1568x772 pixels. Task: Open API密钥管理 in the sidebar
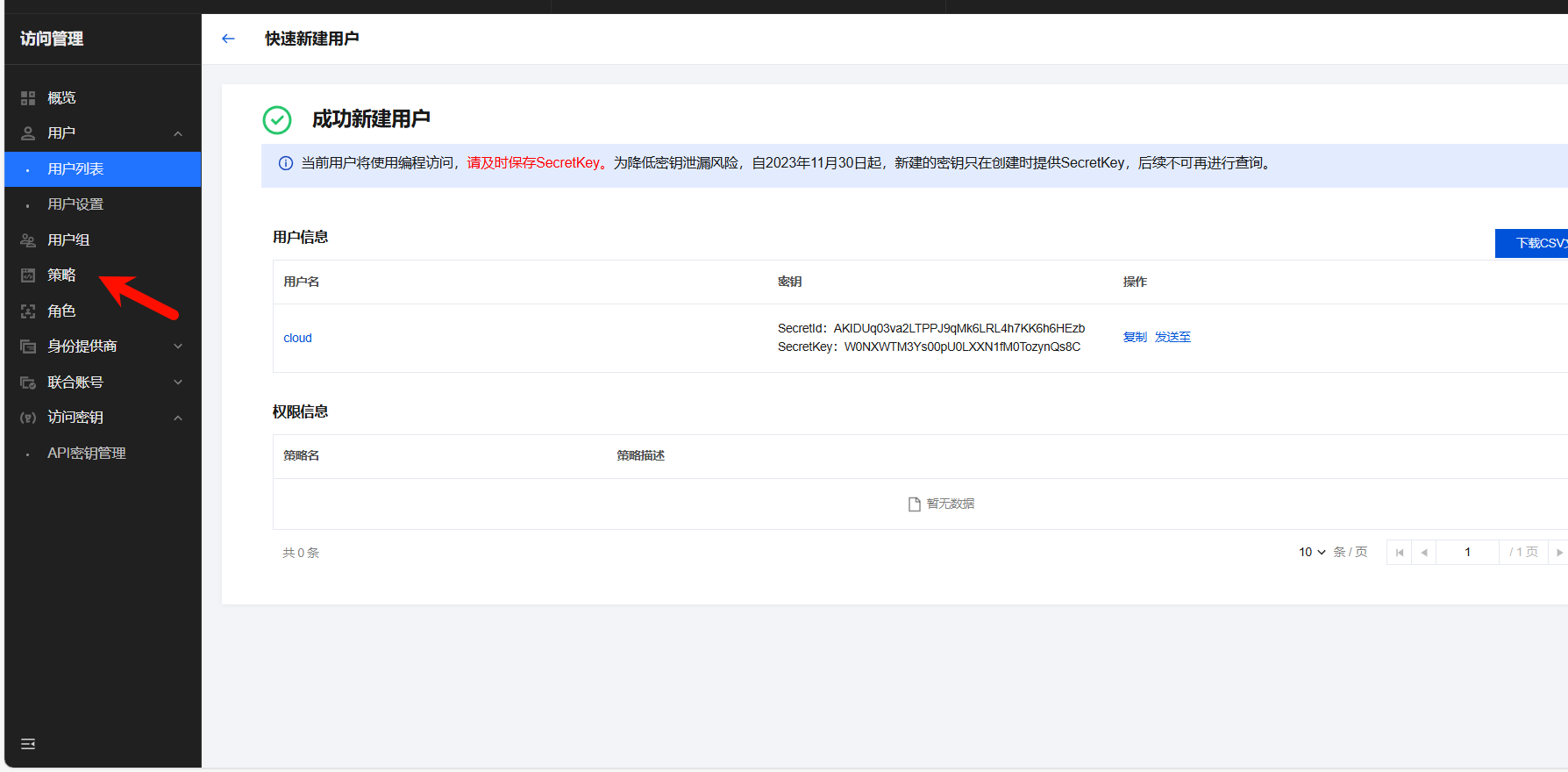click(87, 454)
